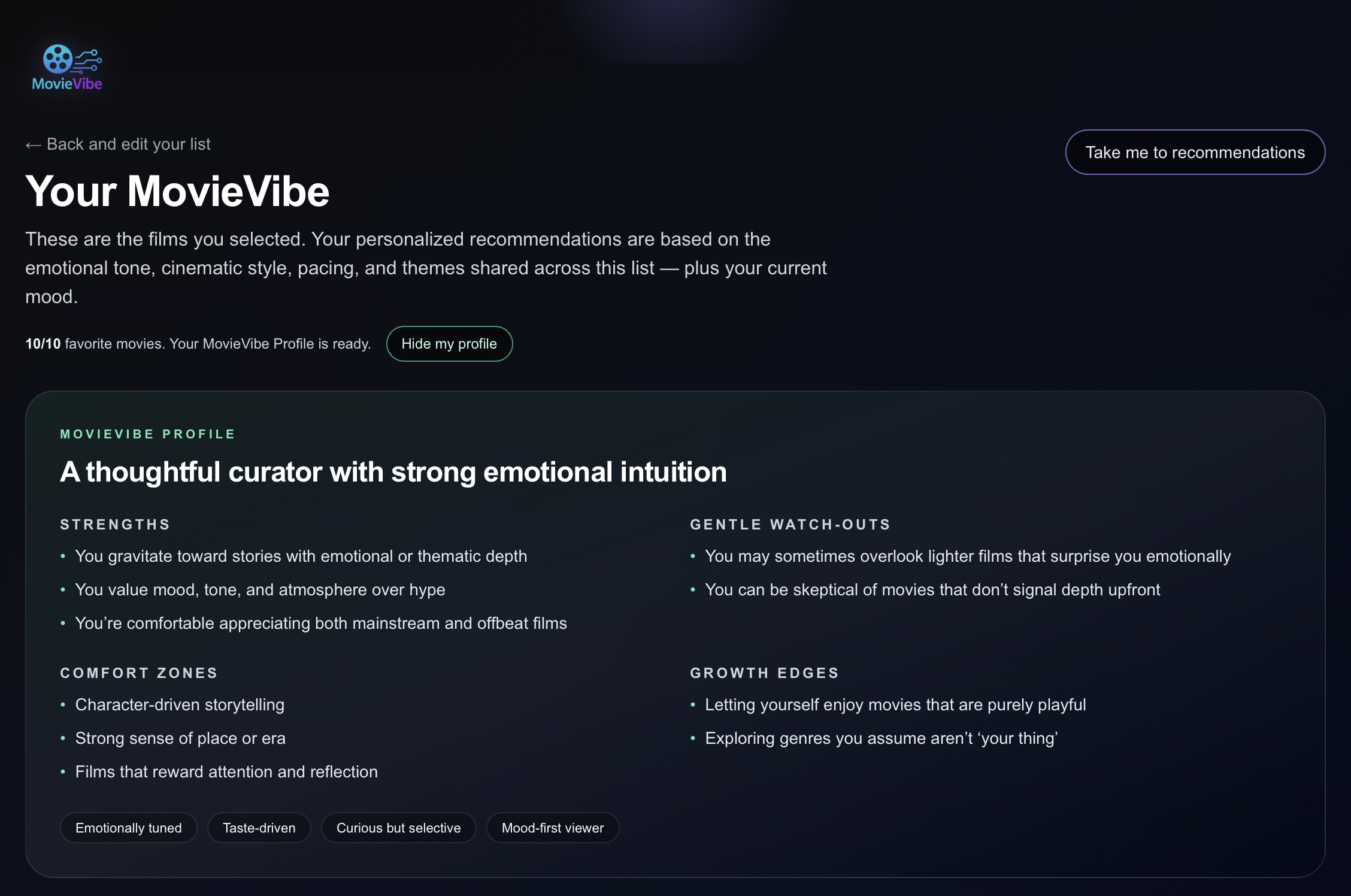Toggle the 'Mood-first viewer' chip

coord(552,828)
